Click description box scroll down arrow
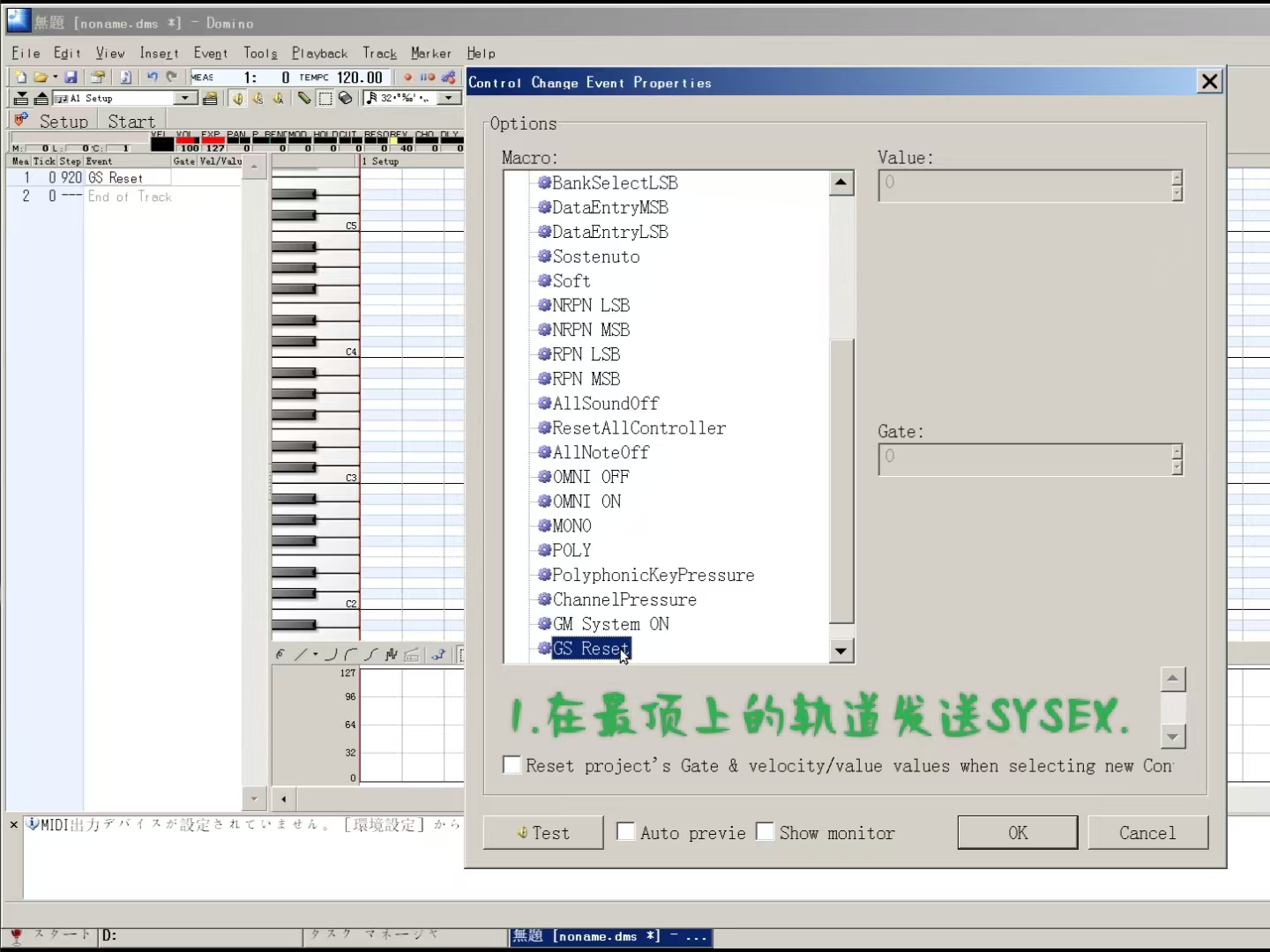 1173,736
